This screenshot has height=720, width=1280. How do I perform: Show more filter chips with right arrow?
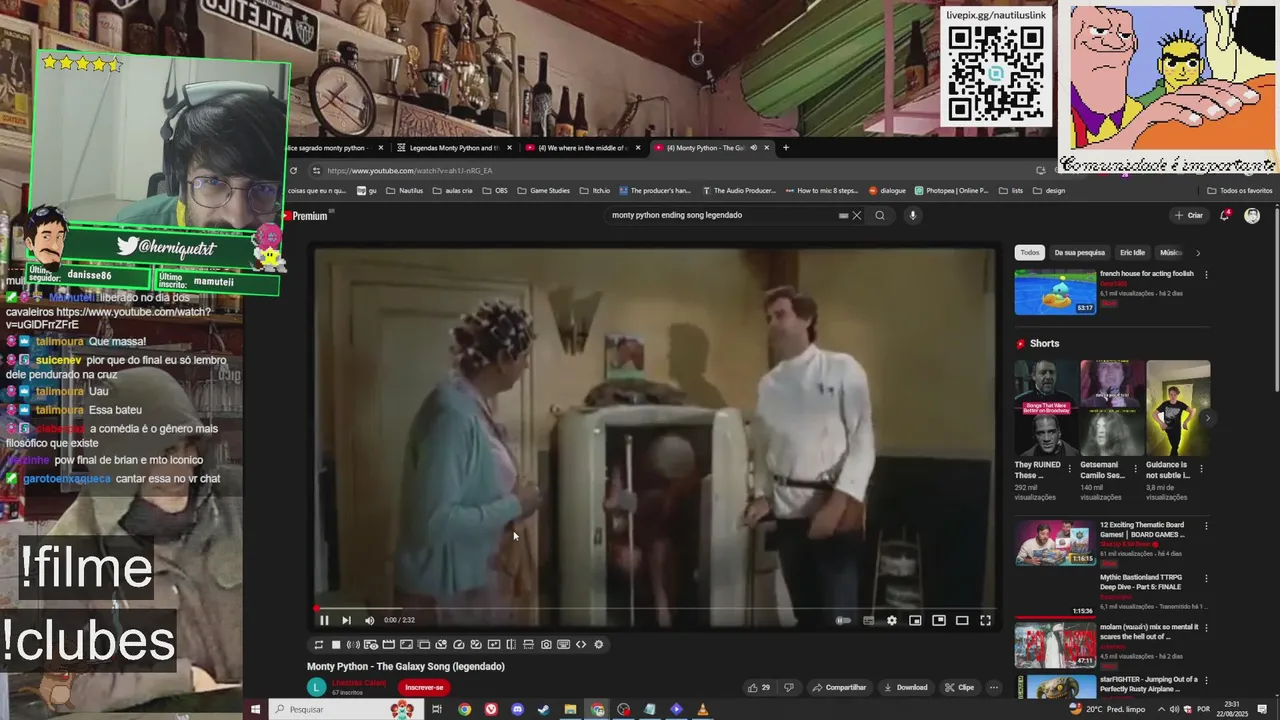coord(1198,253)
